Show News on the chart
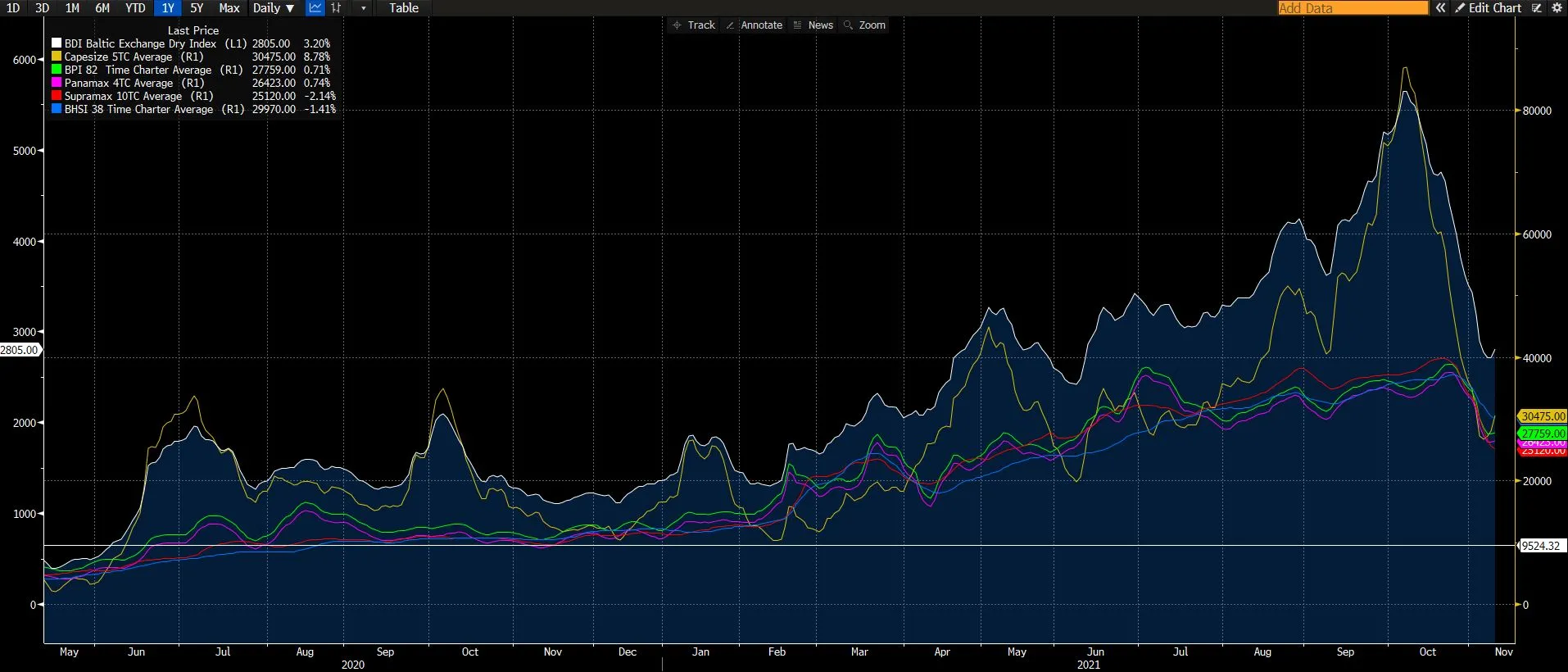Image resolution: width=1568 pixels, height=672 pixels. (813, 25)
